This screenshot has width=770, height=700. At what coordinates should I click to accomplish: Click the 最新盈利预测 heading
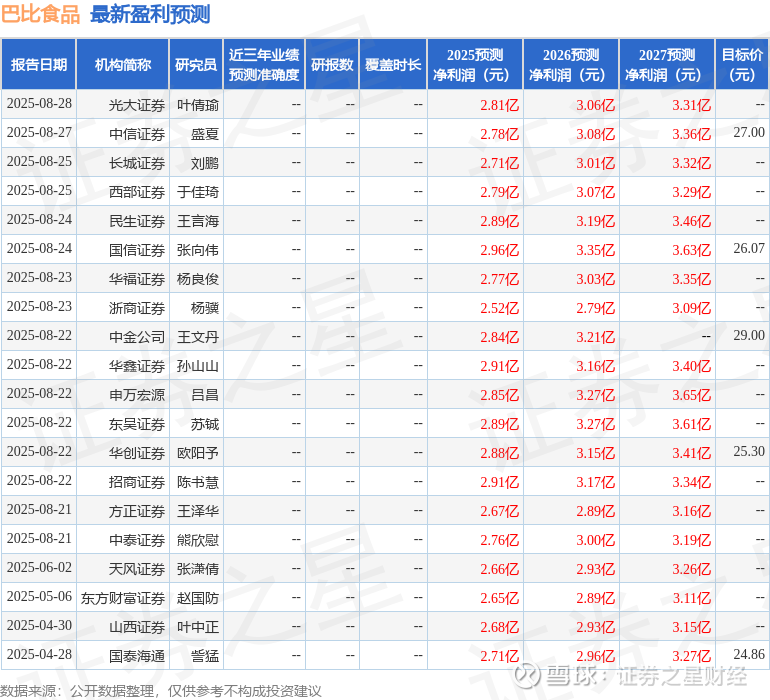tap(150, 14)
